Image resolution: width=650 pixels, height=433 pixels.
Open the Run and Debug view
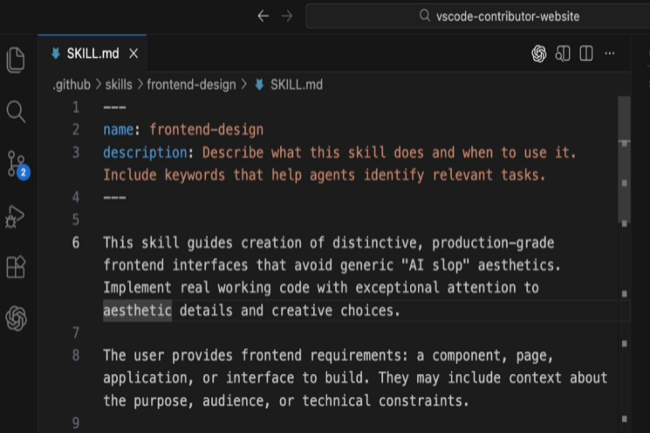pyautogui.click(x=16, y=216)
